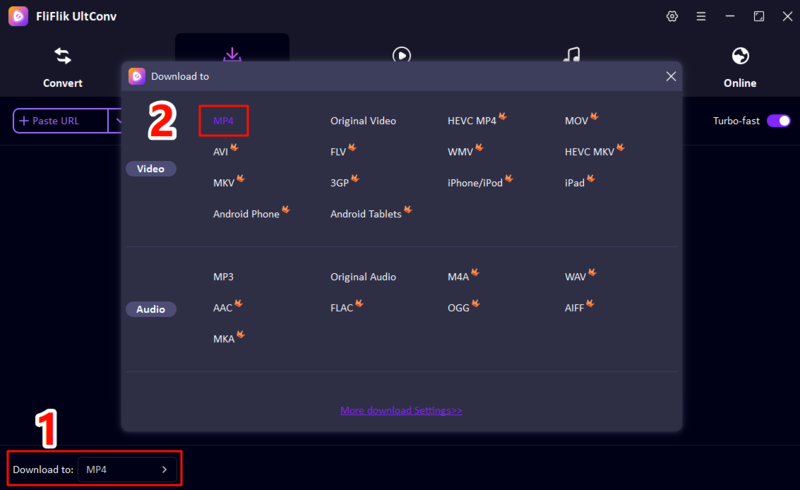Viewport: 800px width, 490px height.
Task: Select MKA audio format
Action: 223,339
